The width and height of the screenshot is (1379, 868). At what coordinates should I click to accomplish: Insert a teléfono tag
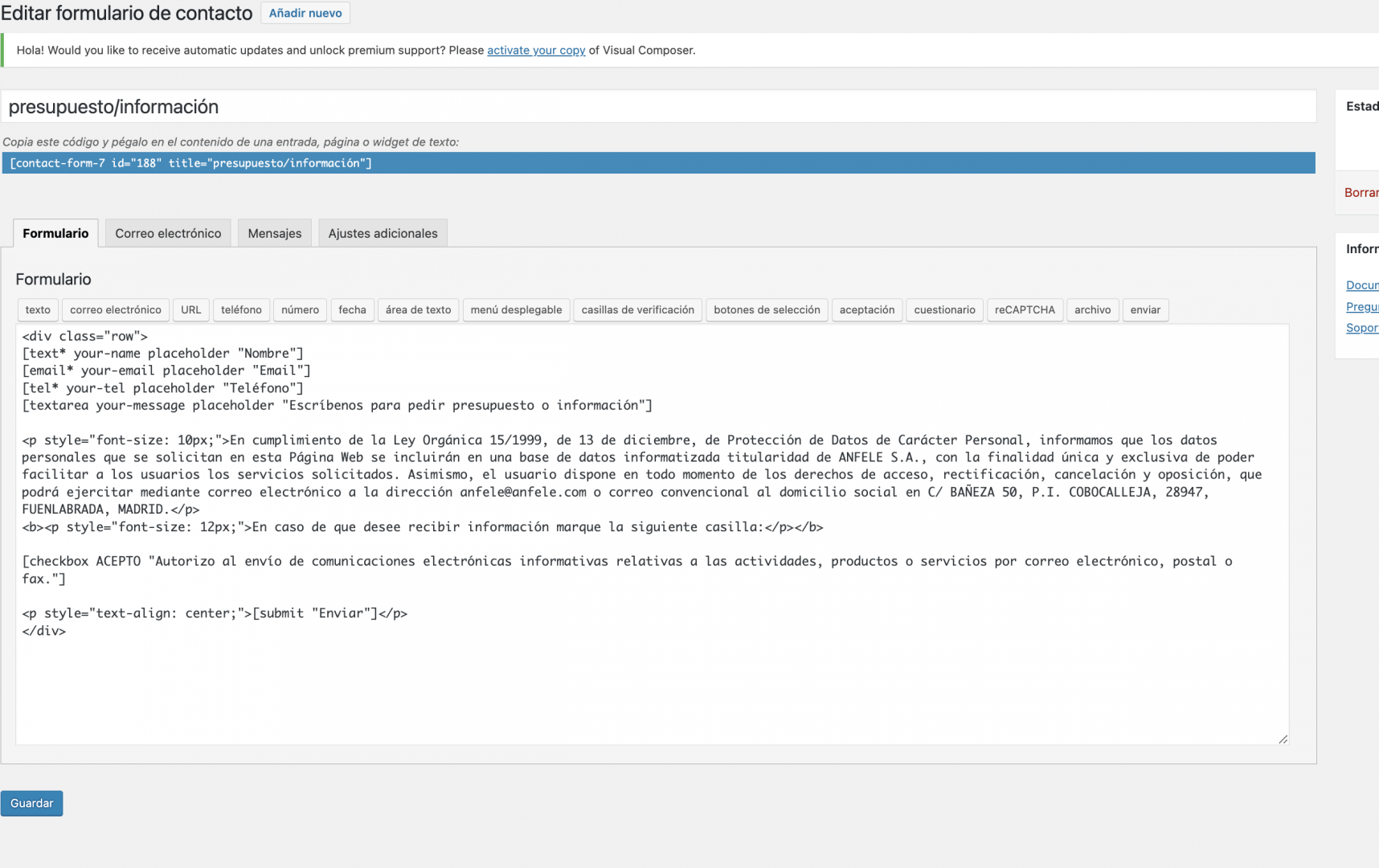241,309
